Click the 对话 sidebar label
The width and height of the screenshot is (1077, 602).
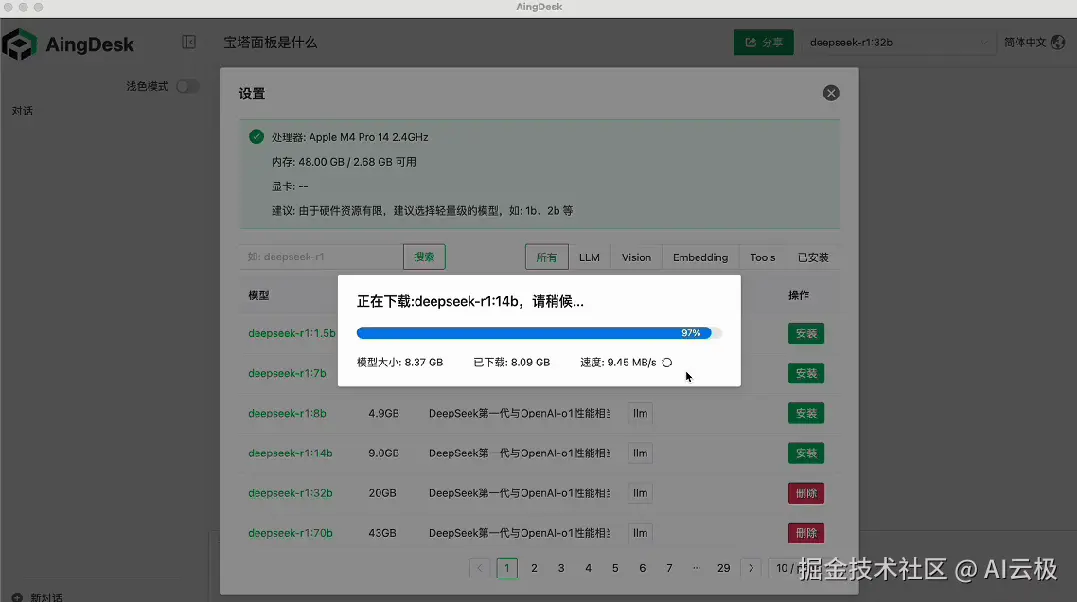[22, 111]
